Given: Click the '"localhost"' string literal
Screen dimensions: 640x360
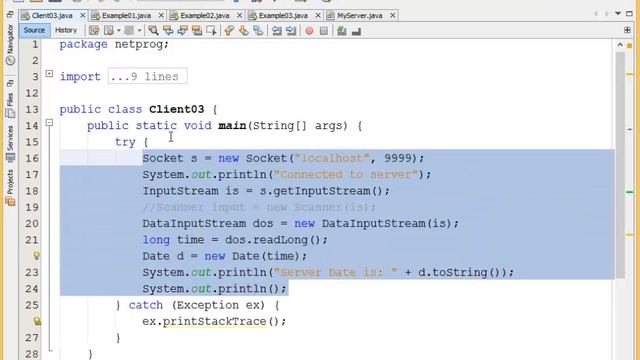Looking at the screenshot, I should (332, 158).
